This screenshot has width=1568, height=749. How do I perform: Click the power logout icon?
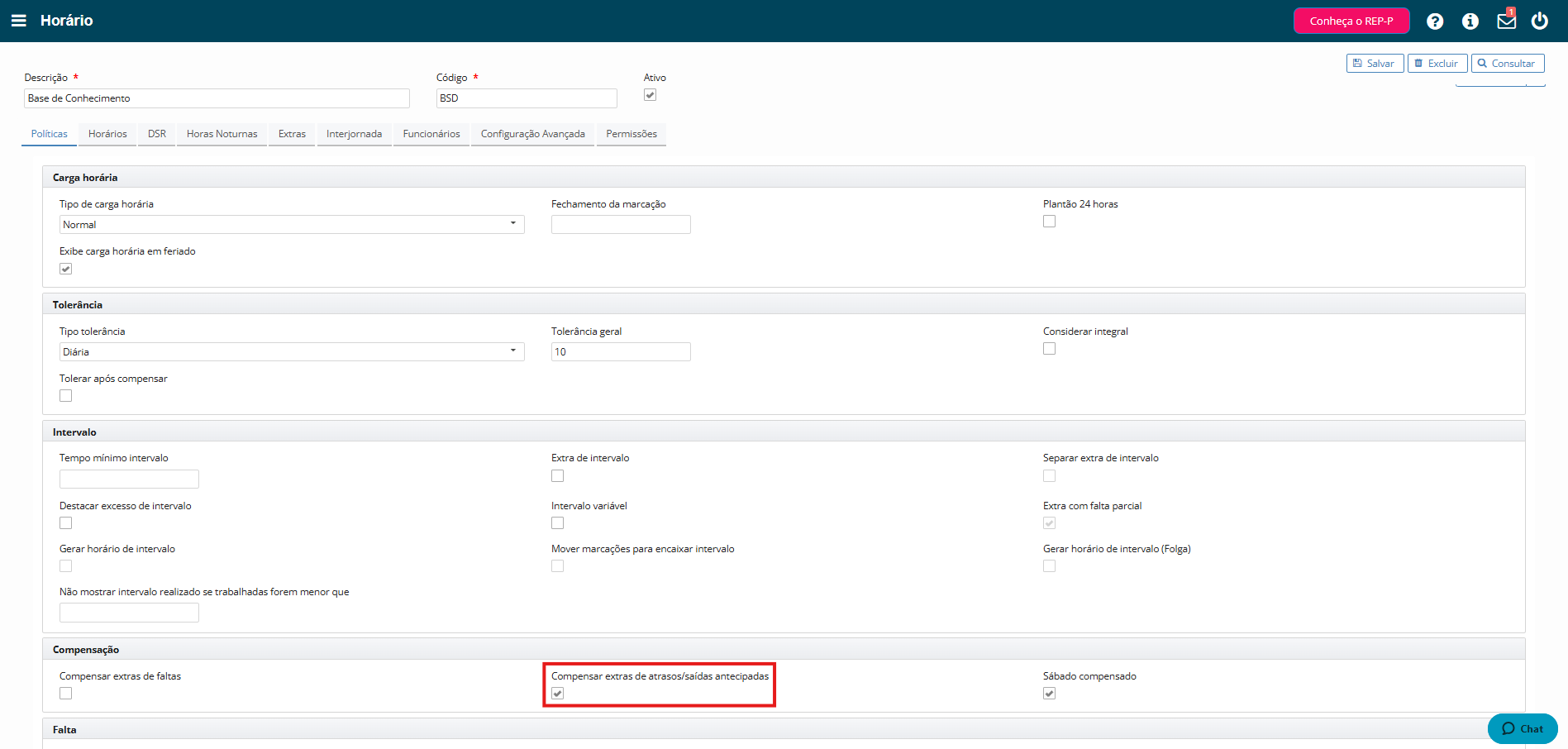tap(1540, 21)
